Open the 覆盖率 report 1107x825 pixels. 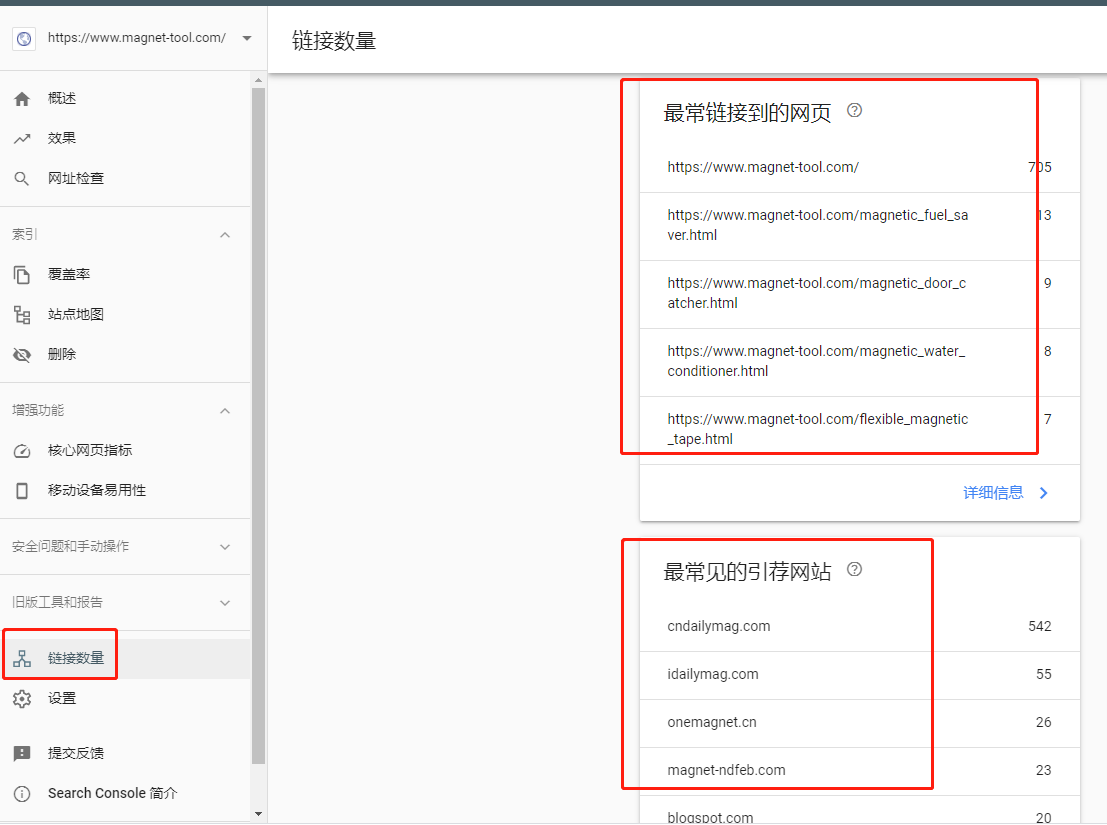[x=125, y=275]
